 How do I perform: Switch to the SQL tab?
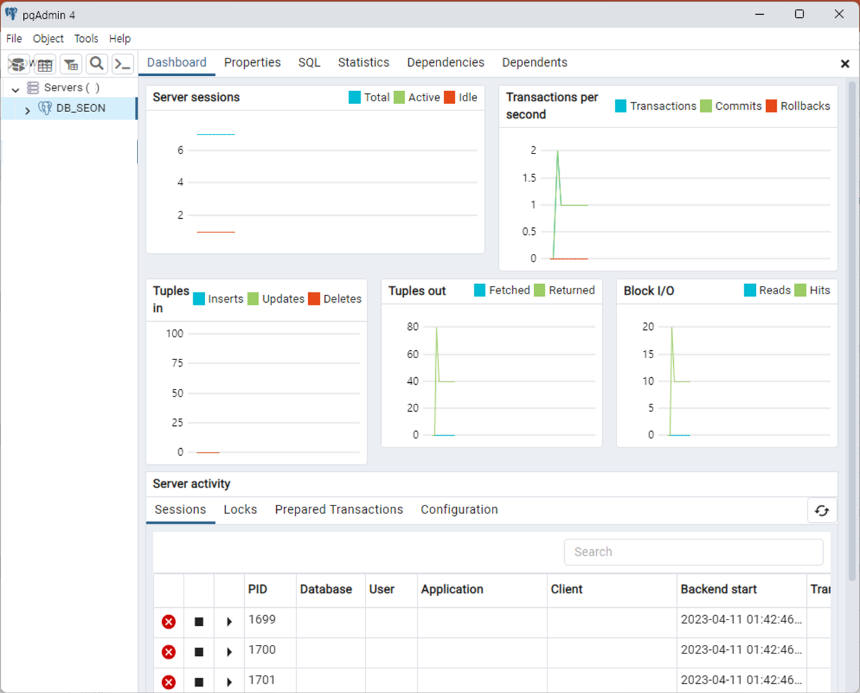point(309,63)
